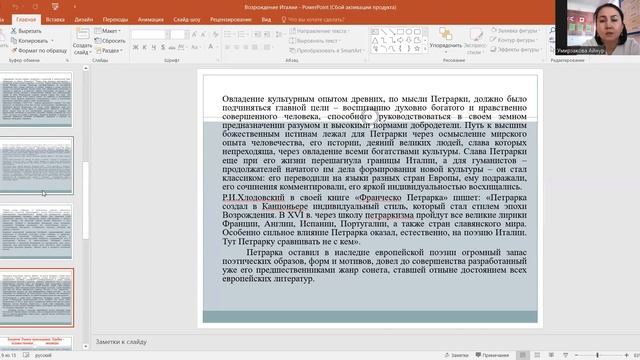Image resolution: width=640 pixels, height=360 pixels.
Task: Click the Slideshow icon in status bar
Action: click(565, 355)
